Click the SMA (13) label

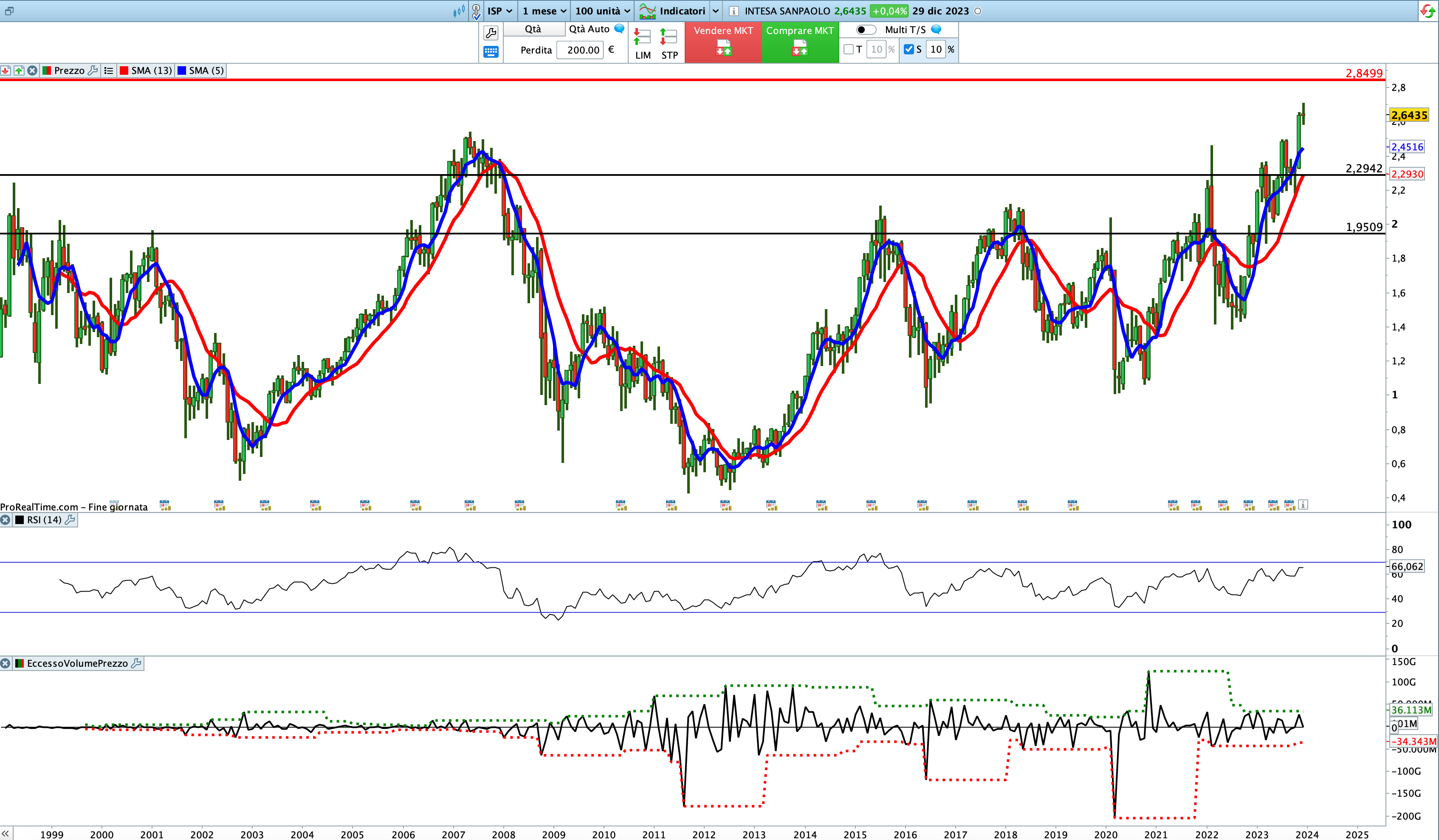[151, 71]
